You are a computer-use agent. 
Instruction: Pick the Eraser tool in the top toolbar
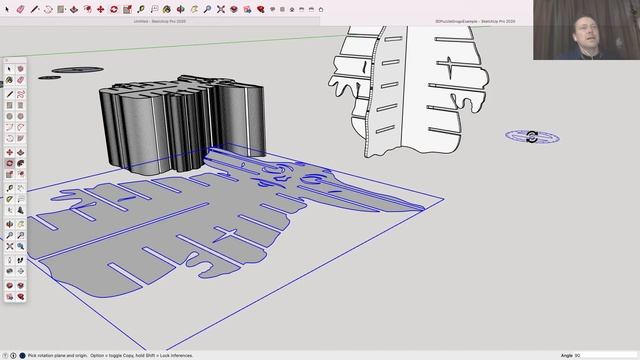coord(20,9)
